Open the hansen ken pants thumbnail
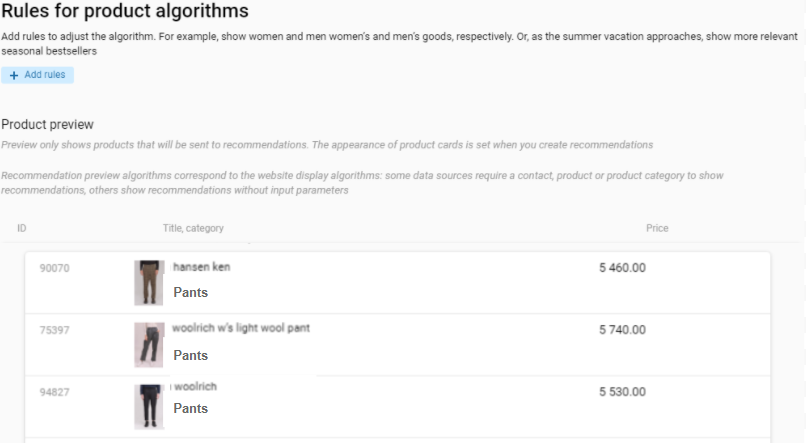This screenshot has height=443, width=806. pos(149,283)
